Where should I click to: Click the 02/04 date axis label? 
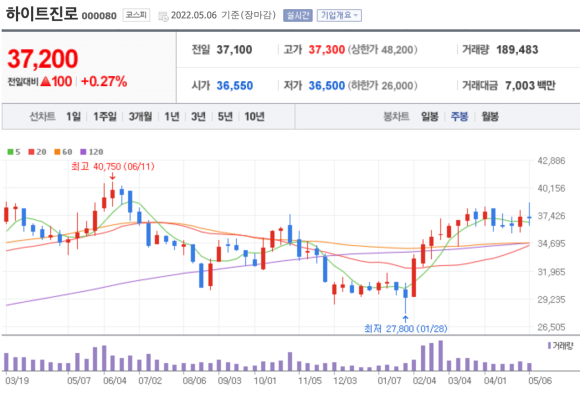424,380
